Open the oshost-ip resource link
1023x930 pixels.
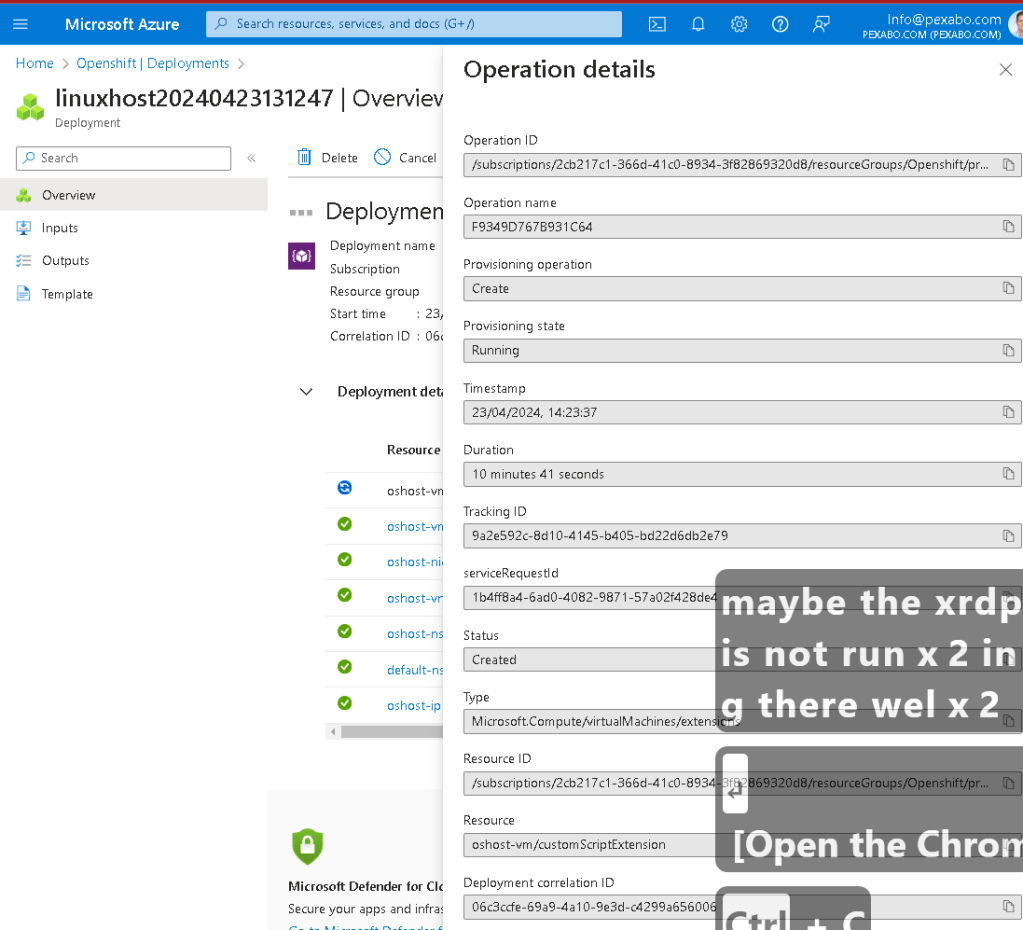pyautogui.click(x=414, y=705)
